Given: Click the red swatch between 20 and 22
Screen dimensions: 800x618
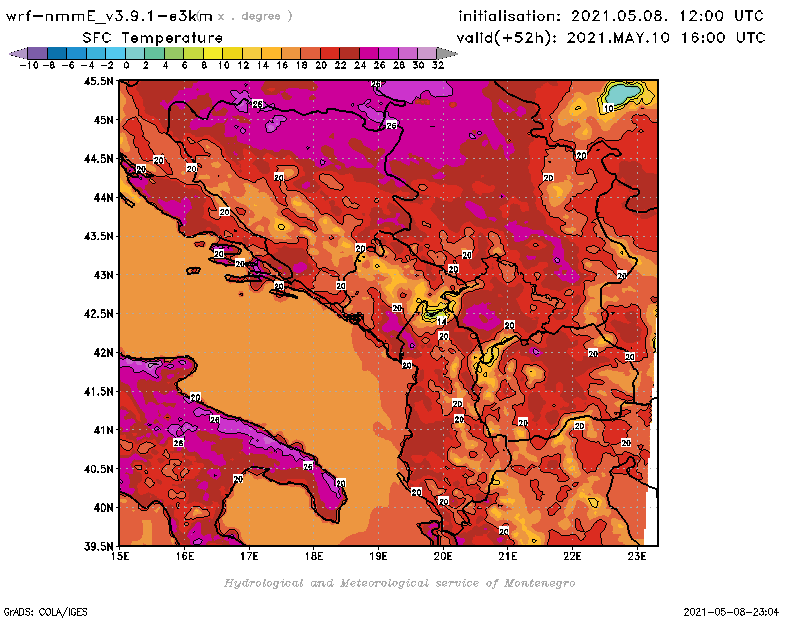Looking at the screenshot, I should [330, 53].
